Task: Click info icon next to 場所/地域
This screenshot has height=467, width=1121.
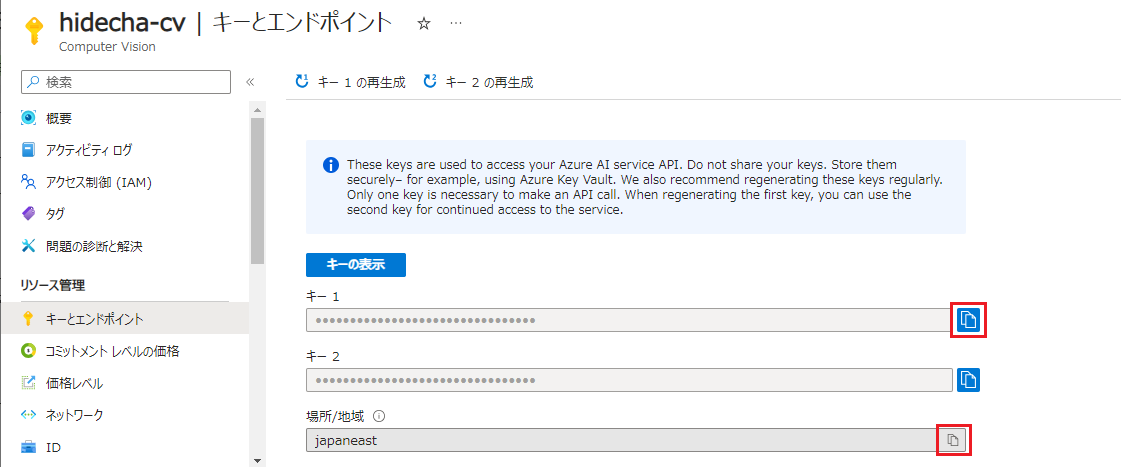Action: (380, 416)
